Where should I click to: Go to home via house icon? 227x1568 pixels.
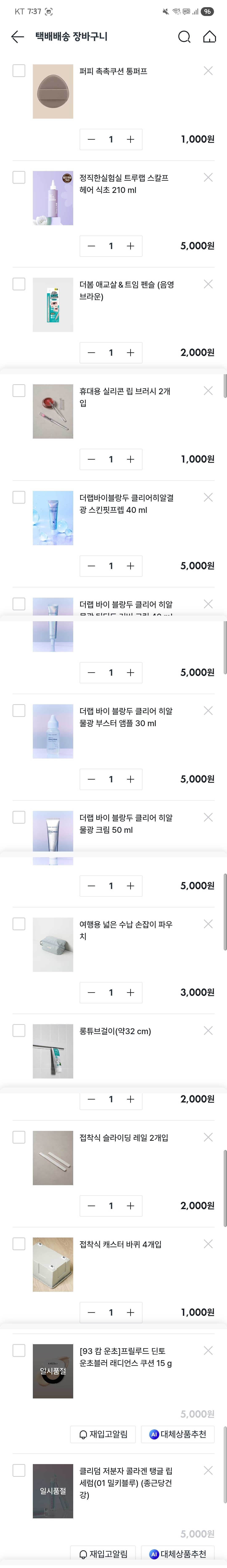pyautogui.click(x=209, y=37)
